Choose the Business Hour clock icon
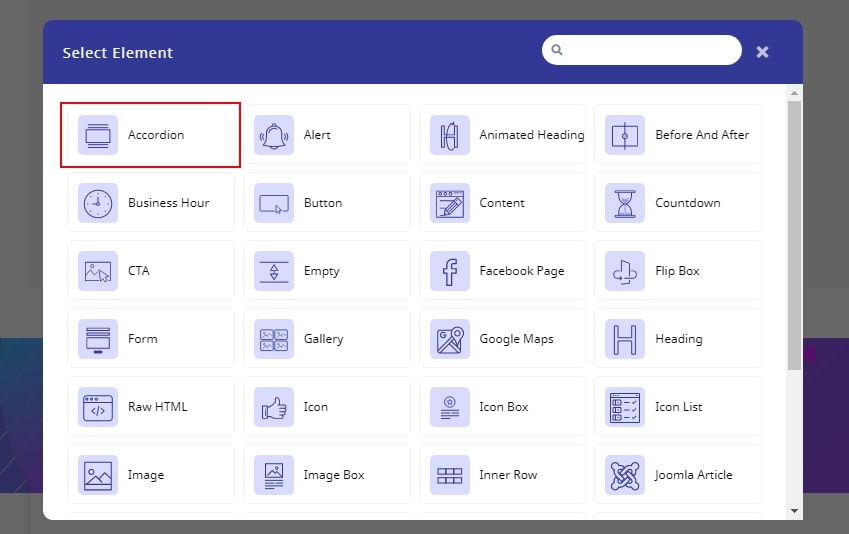 (x=98, y=203)
